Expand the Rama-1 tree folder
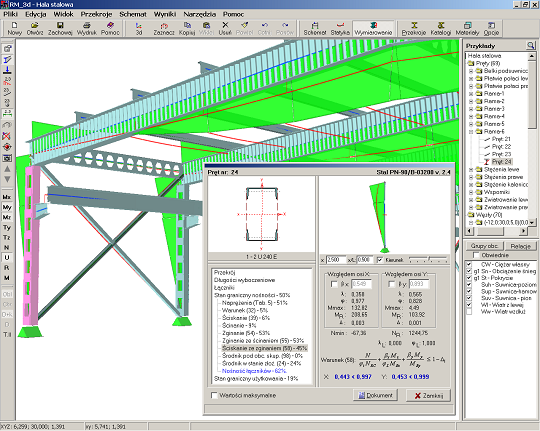 tap(471, 93)
